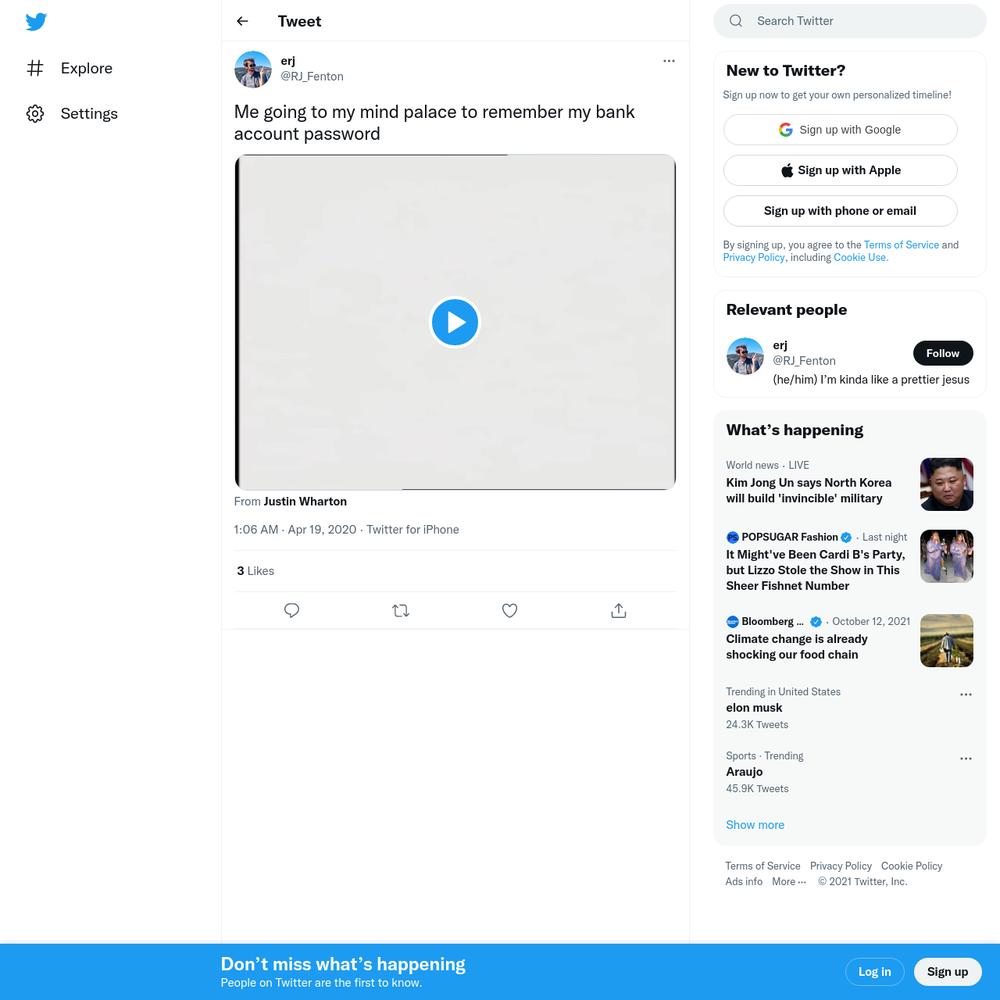Open the Twitter for iPhone source link
Viewport: 1000px width, 1000px height.
(x=413, y=530)
